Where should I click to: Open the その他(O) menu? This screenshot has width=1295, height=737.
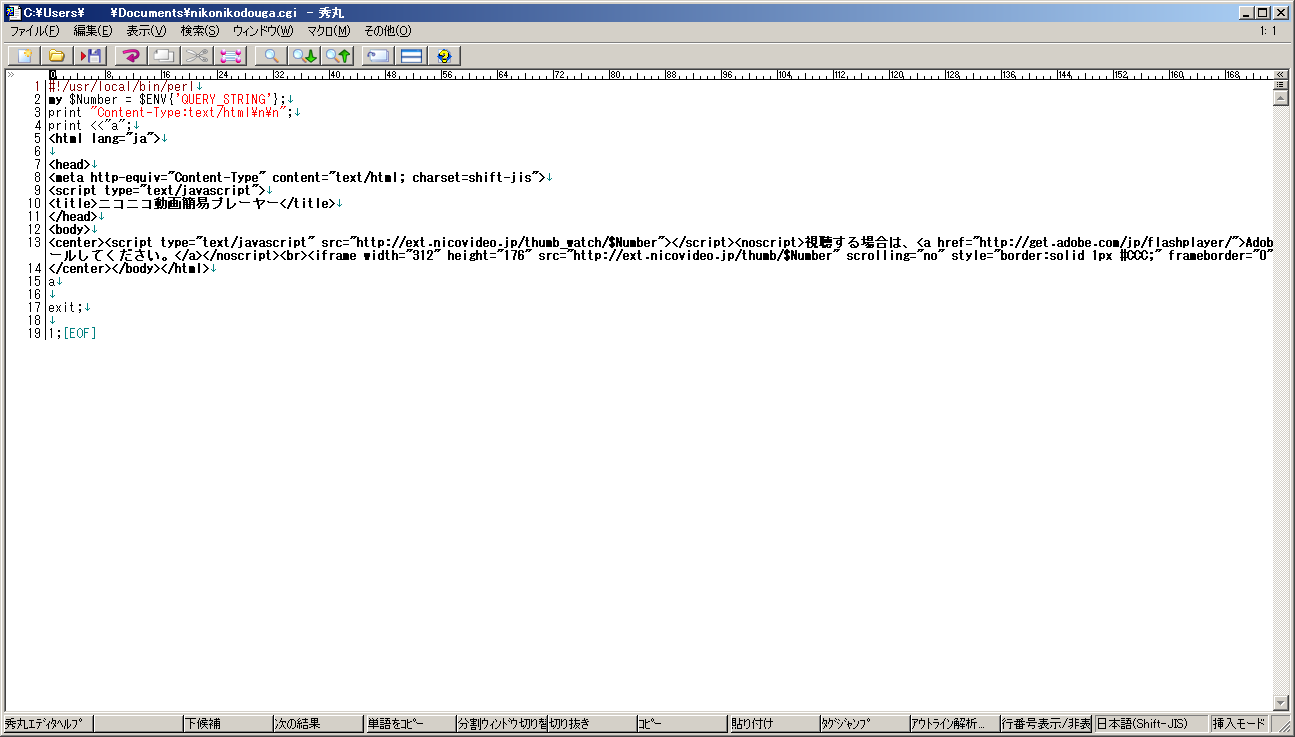(387, 31)
